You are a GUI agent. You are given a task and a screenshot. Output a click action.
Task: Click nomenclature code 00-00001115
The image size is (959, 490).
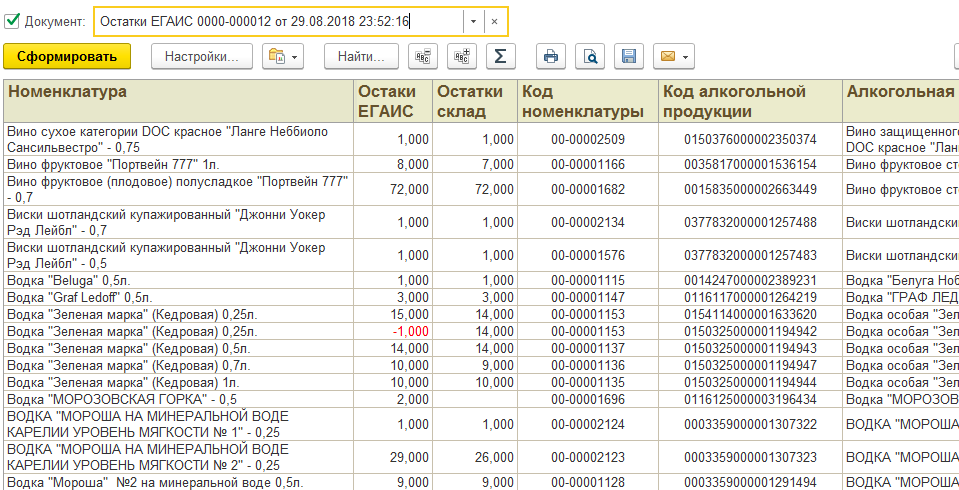588,281
